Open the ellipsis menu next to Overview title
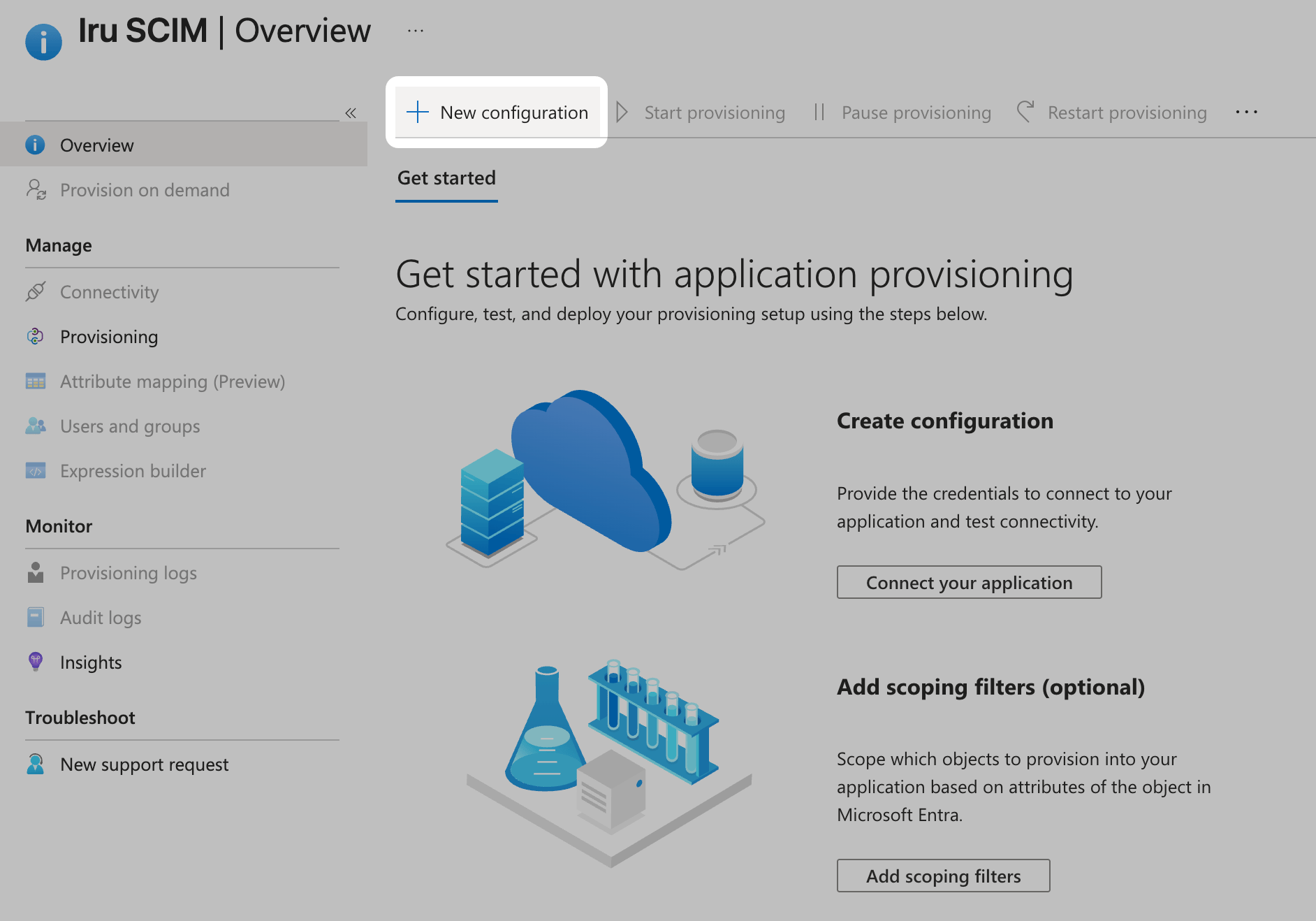This screenshot has width=1316, height=921. (416, 31)
